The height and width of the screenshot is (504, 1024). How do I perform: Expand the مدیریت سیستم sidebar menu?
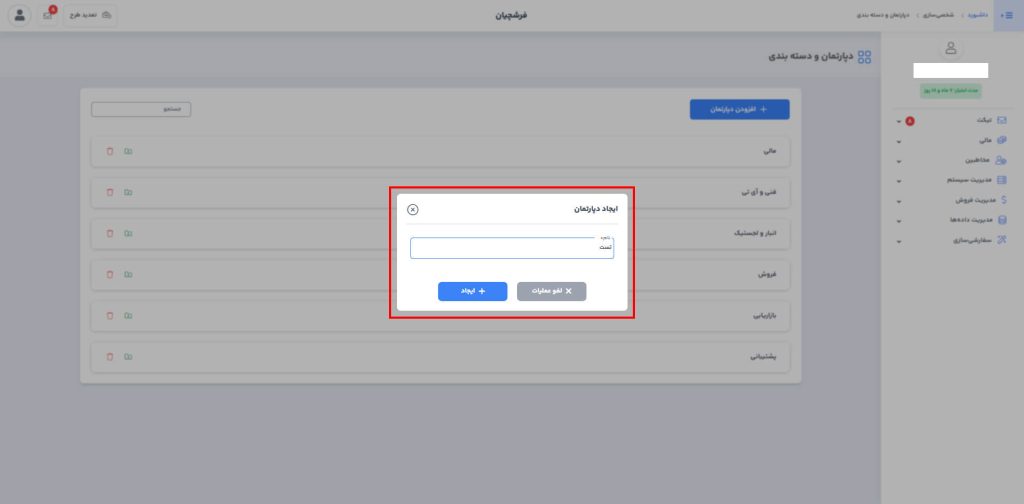coord(955,180)
